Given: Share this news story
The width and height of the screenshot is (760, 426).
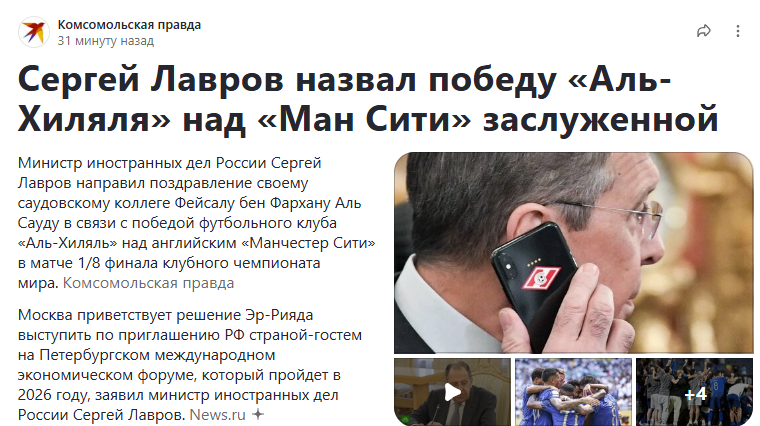Looking at the screenshot, I should pos(704,31).
